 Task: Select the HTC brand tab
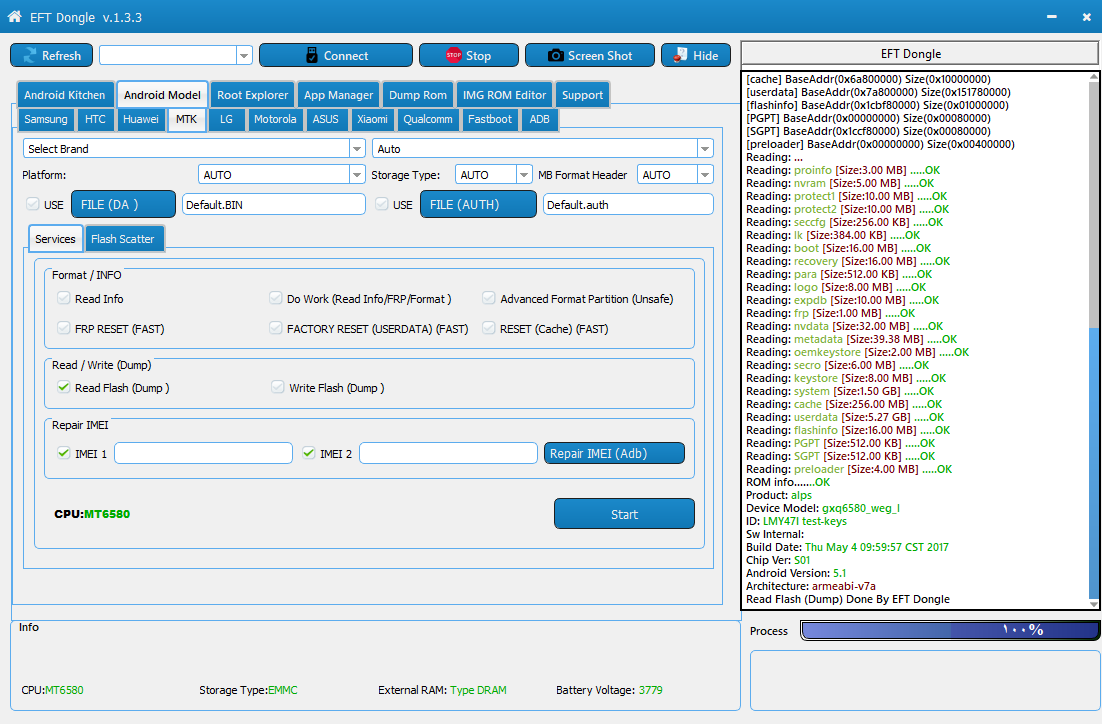tap(95, 119)
